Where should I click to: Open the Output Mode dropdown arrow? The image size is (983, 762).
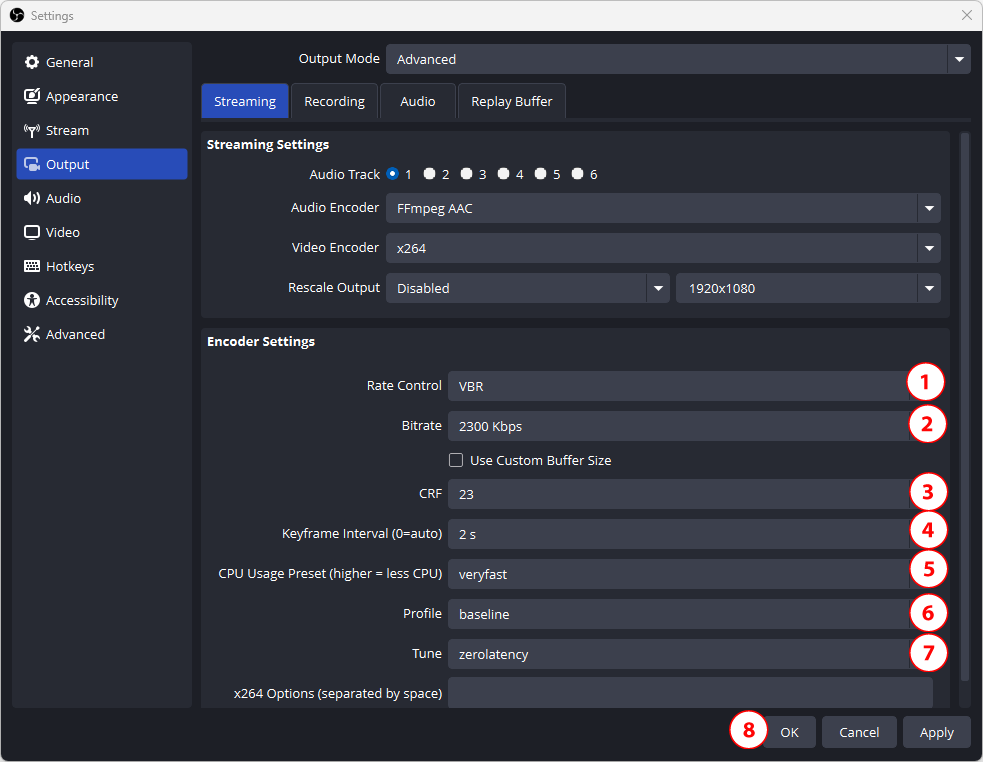(x=959, y=59)
